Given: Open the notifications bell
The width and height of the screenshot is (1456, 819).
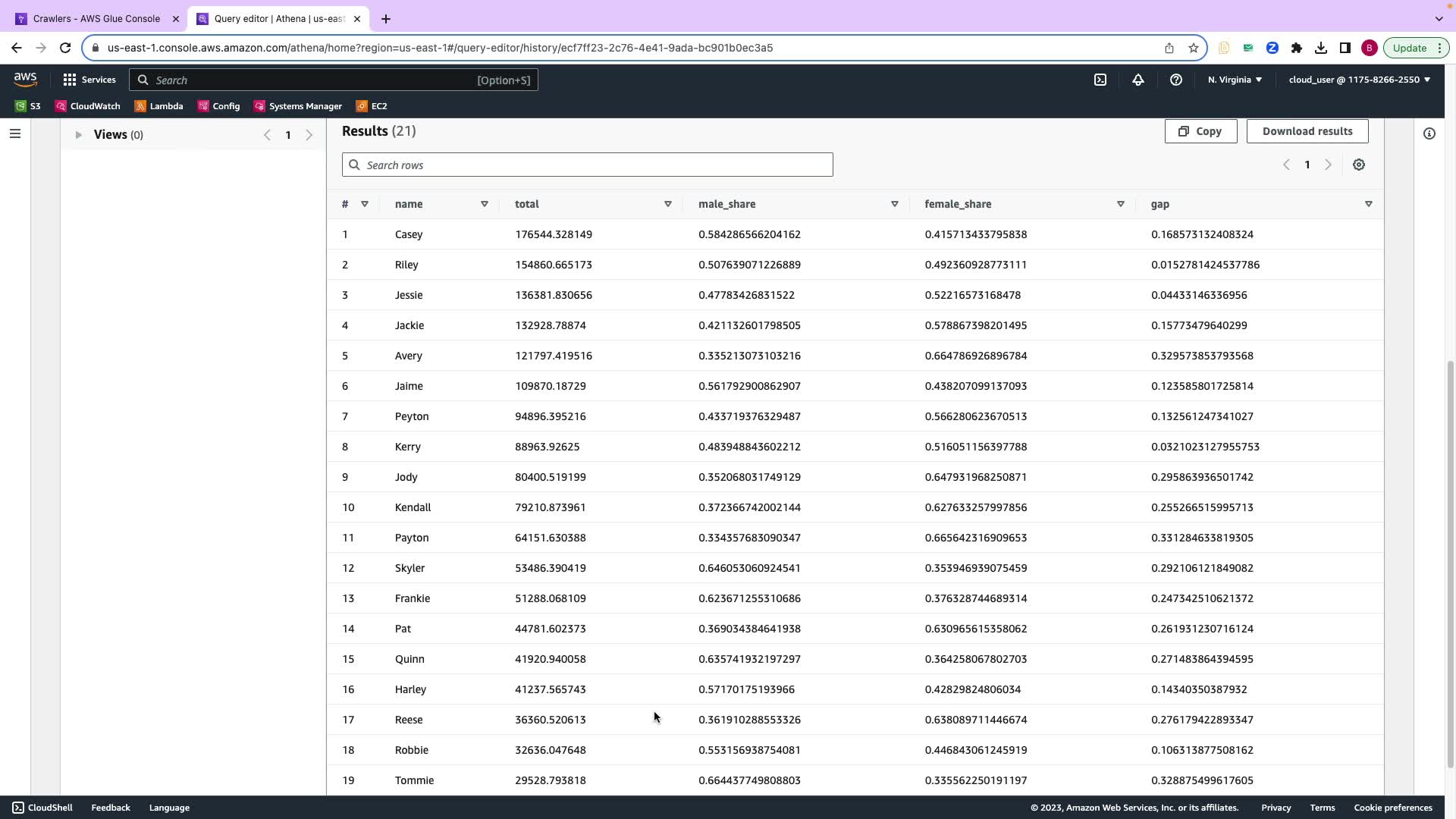Looking at the screenshot, I should pos(1138,80).
